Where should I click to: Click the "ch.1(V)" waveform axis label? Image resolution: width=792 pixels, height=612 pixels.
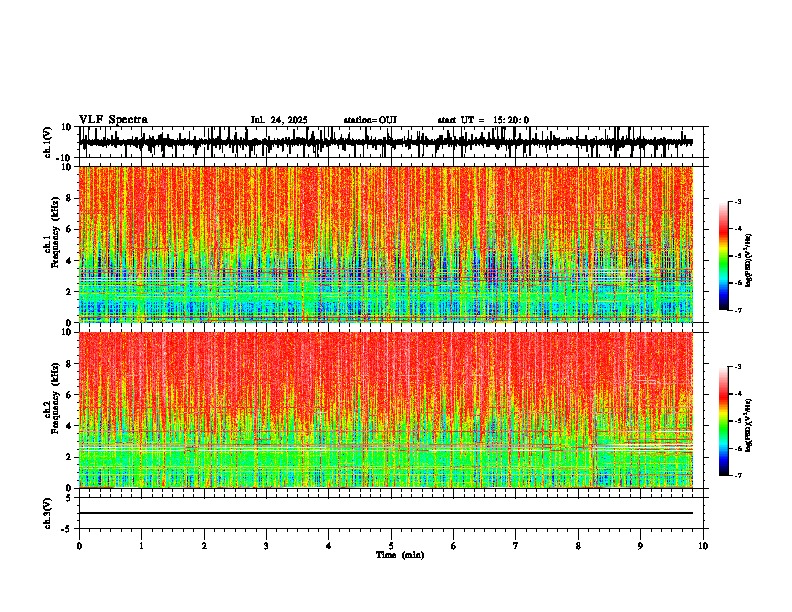[x=48, y=142]
